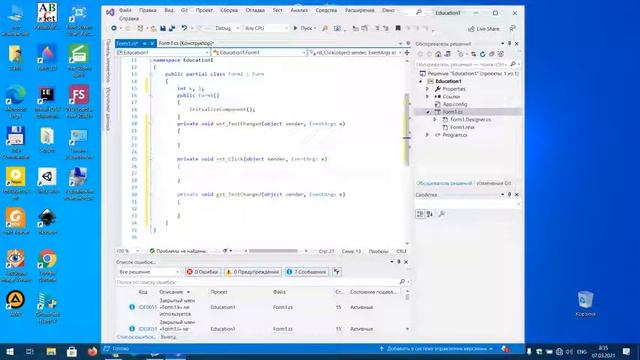The image size is (640, 360).
Task: Collapse the Education1 project node
Action: [421, 81]
